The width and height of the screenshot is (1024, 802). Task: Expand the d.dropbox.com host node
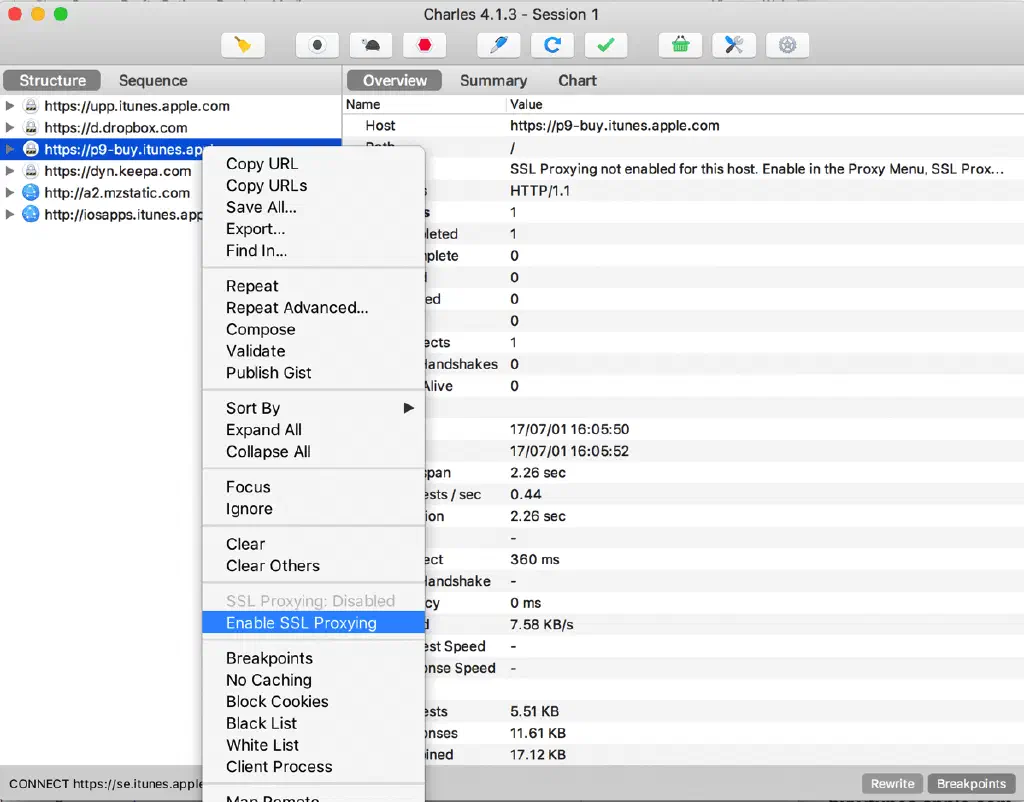pyautogui.click(x=10, y=128)
